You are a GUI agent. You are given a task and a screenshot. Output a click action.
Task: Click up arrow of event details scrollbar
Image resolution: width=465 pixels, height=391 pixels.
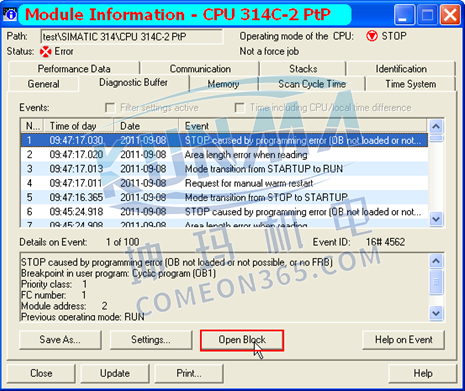(x=436, y=261)
